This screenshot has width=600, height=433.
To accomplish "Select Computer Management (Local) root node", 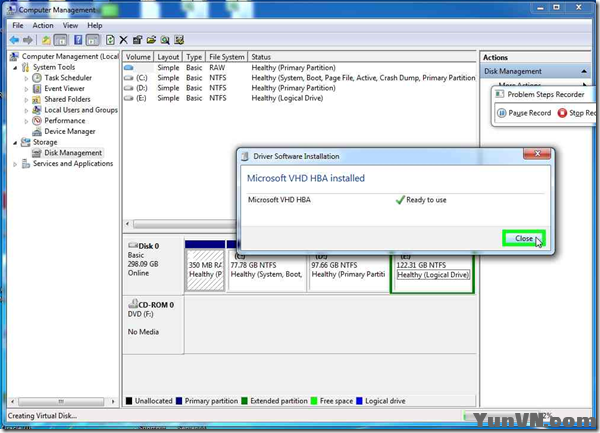I will coord(64,56).
